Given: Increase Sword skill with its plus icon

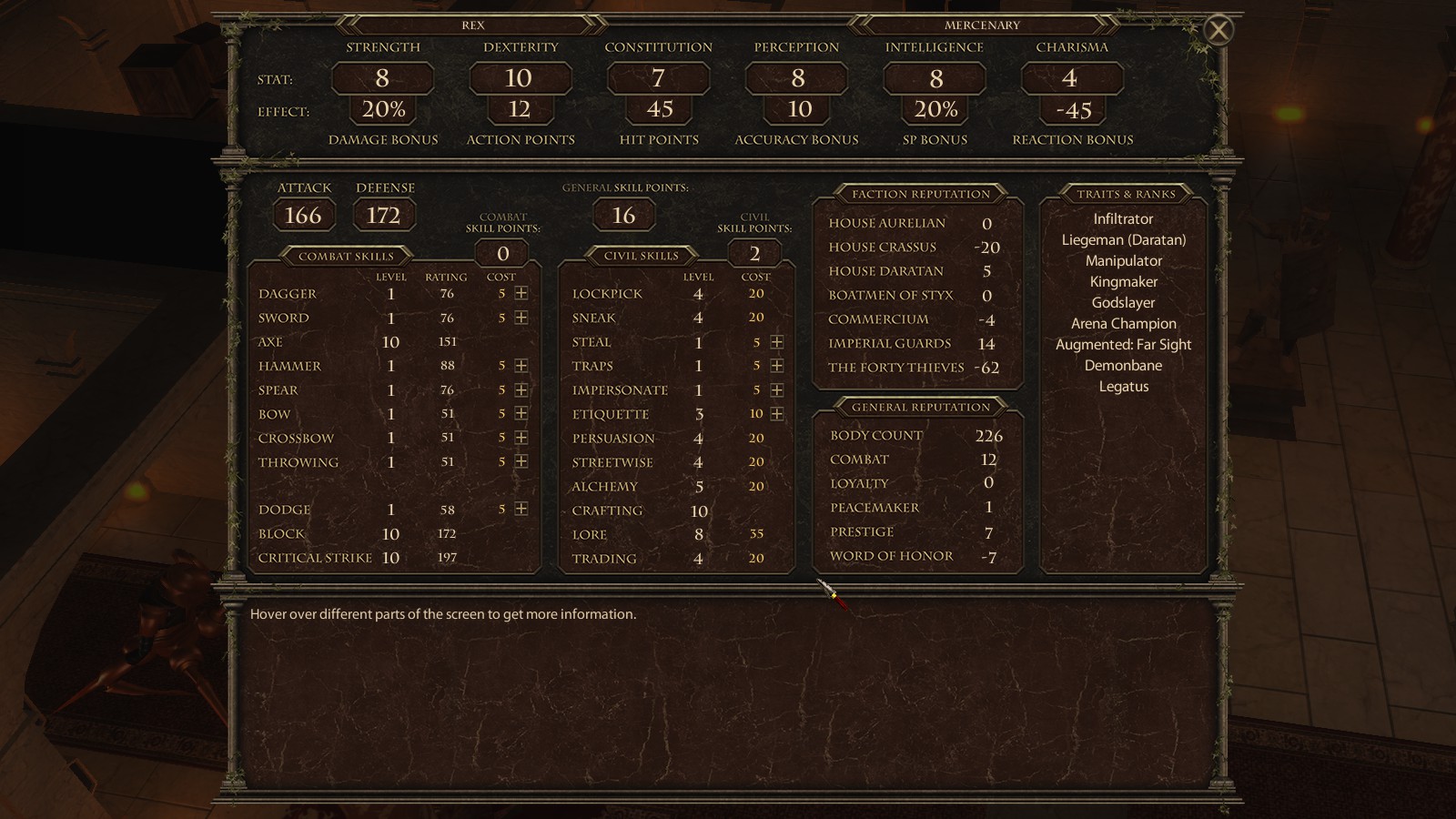Looking at the screenshot, I should [521, 318].
